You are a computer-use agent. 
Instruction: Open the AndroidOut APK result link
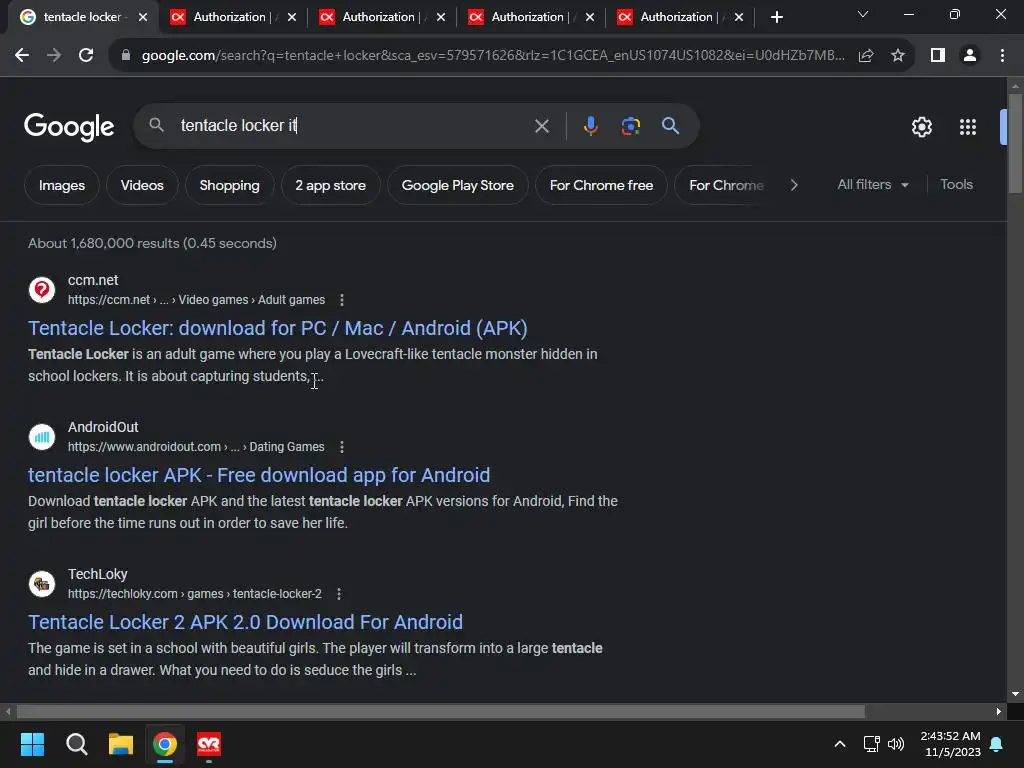pyautogui.click(x=259, y=475)
